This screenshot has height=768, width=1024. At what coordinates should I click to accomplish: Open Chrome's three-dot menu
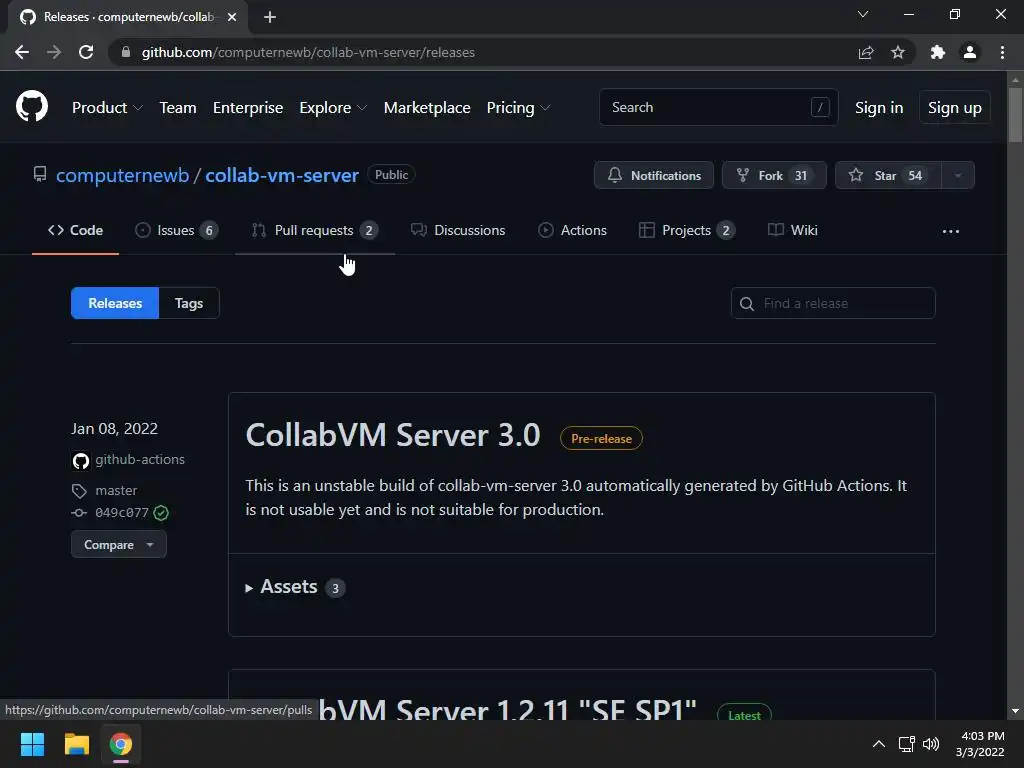coord(1002,52)
